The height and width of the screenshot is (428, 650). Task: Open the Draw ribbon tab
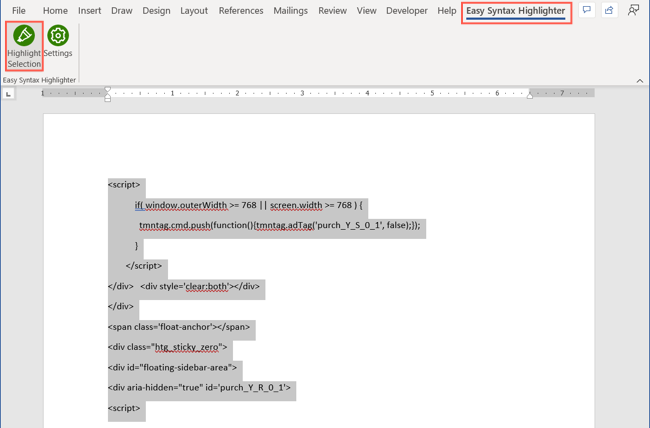coord(121,11)
